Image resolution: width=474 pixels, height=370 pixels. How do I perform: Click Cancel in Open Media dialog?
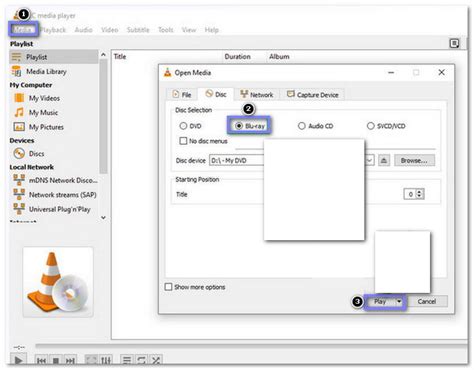(x=427, y=301)
